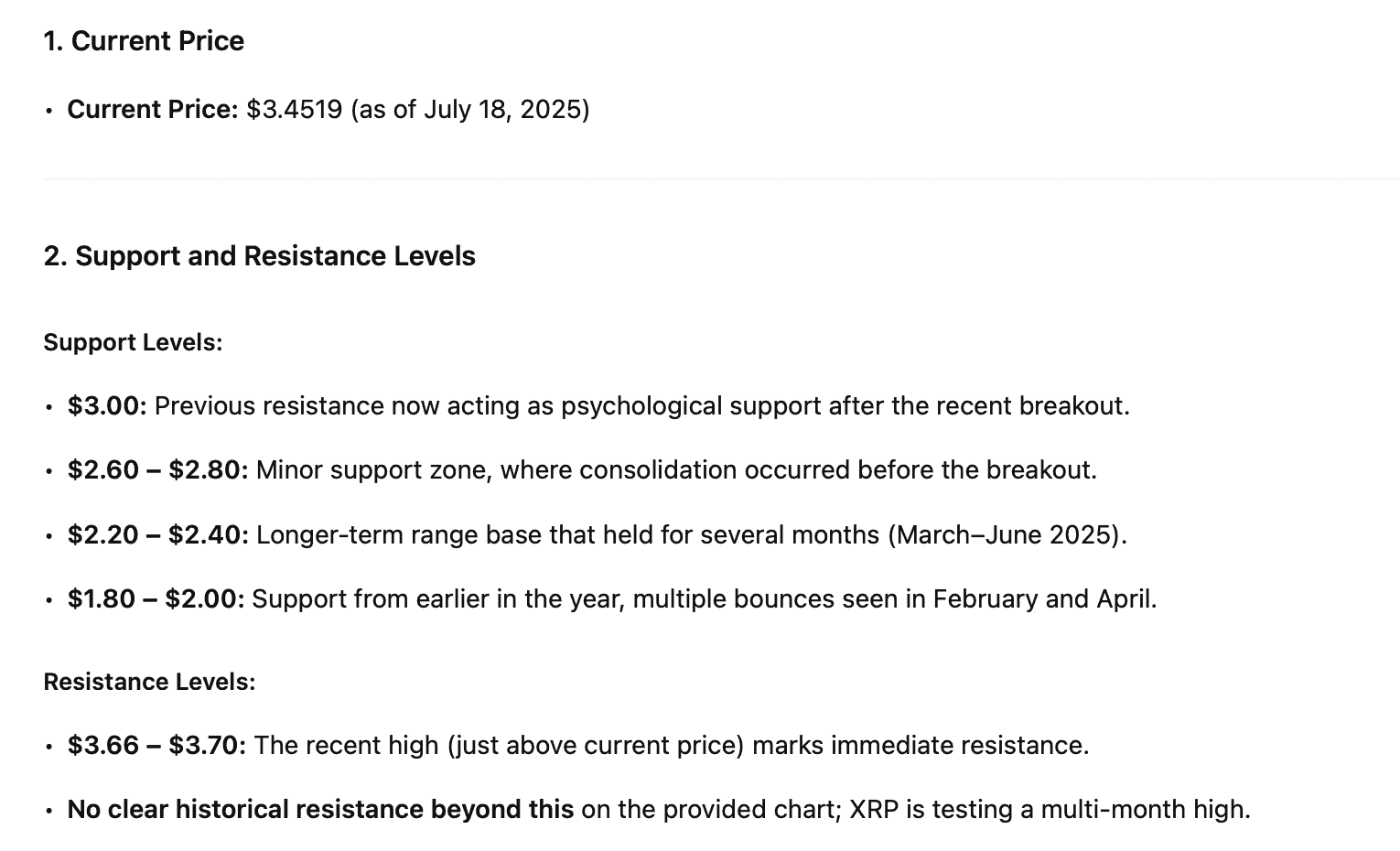
Task: Click the $3.4519 price value
Action: click(x=295, y=110)
